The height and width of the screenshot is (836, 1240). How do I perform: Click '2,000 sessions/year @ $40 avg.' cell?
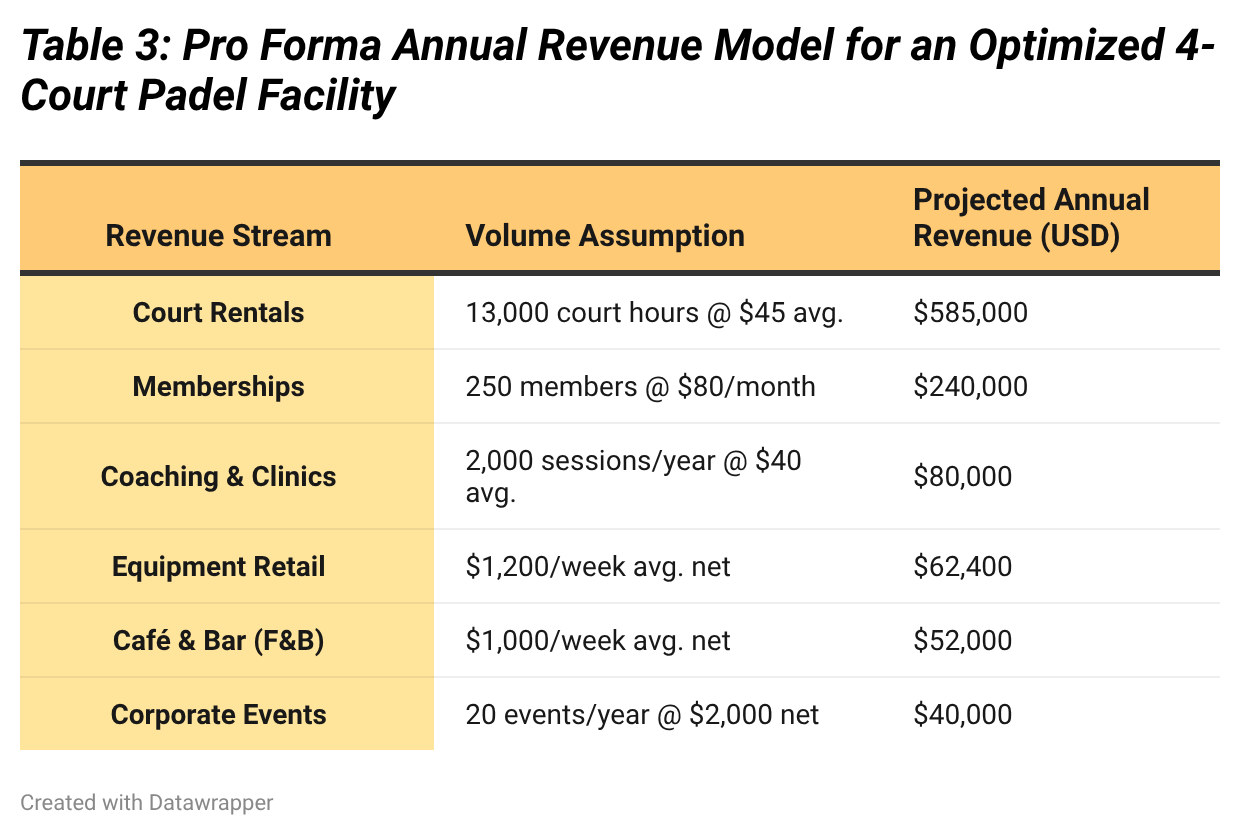tap(633, 476)
